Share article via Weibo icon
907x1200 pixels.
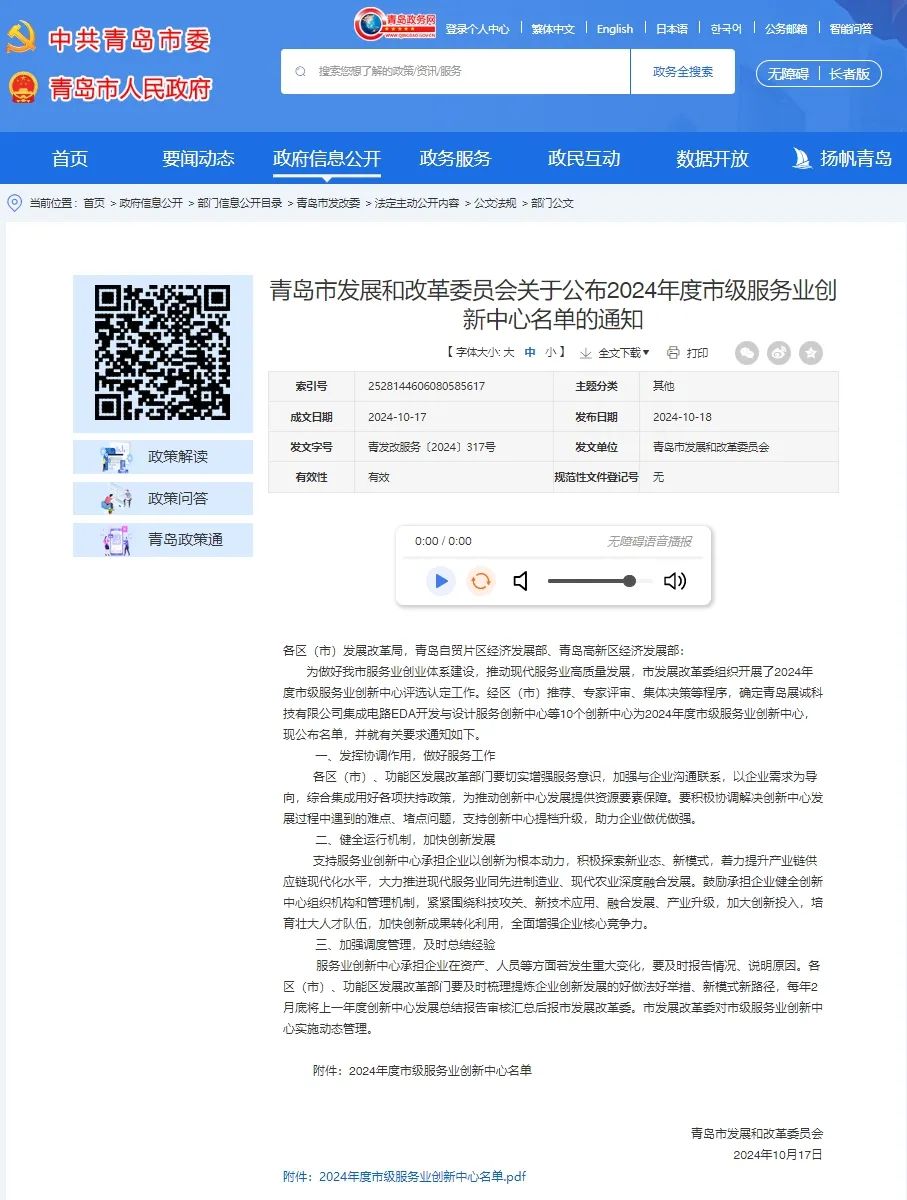click(779, 352)
